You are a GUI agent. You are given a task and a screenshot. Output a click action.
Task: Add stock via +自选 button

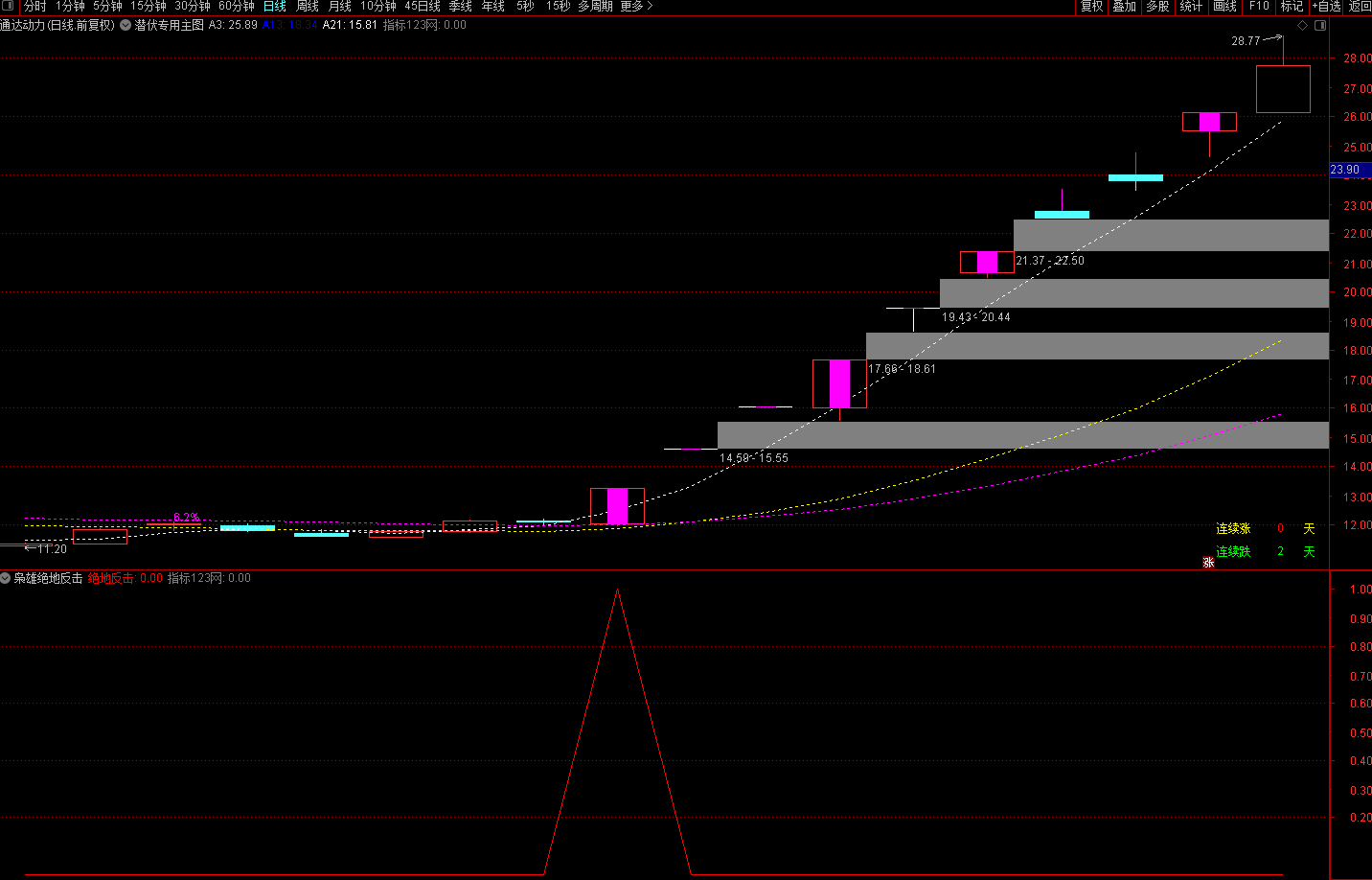coord(1327,6)
